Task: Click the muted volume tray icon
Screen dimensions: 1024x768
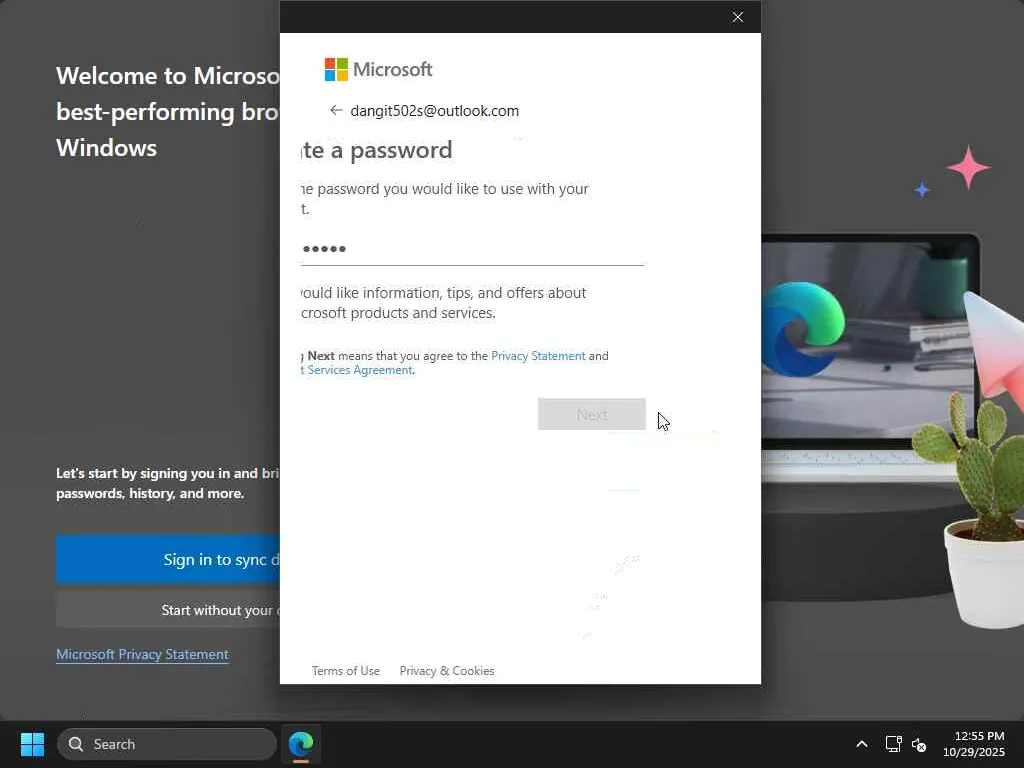Action: tap(919, 744)
